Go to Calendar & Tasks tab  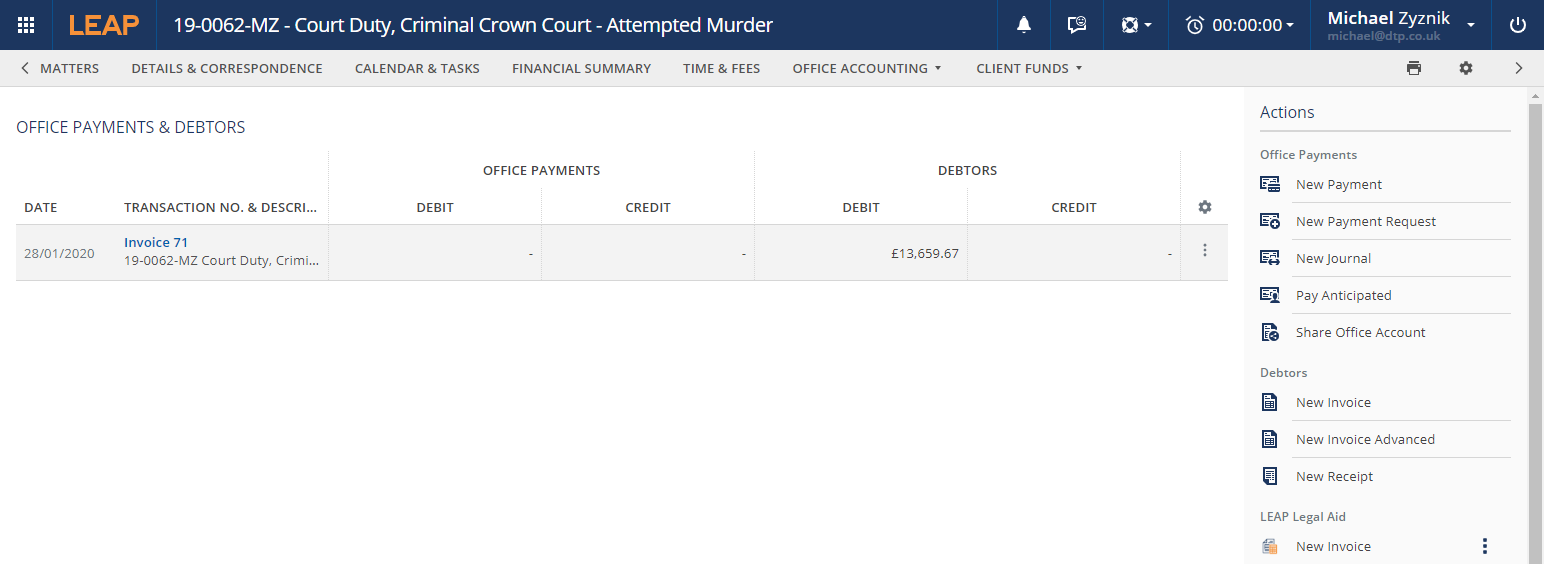(417, 68)
